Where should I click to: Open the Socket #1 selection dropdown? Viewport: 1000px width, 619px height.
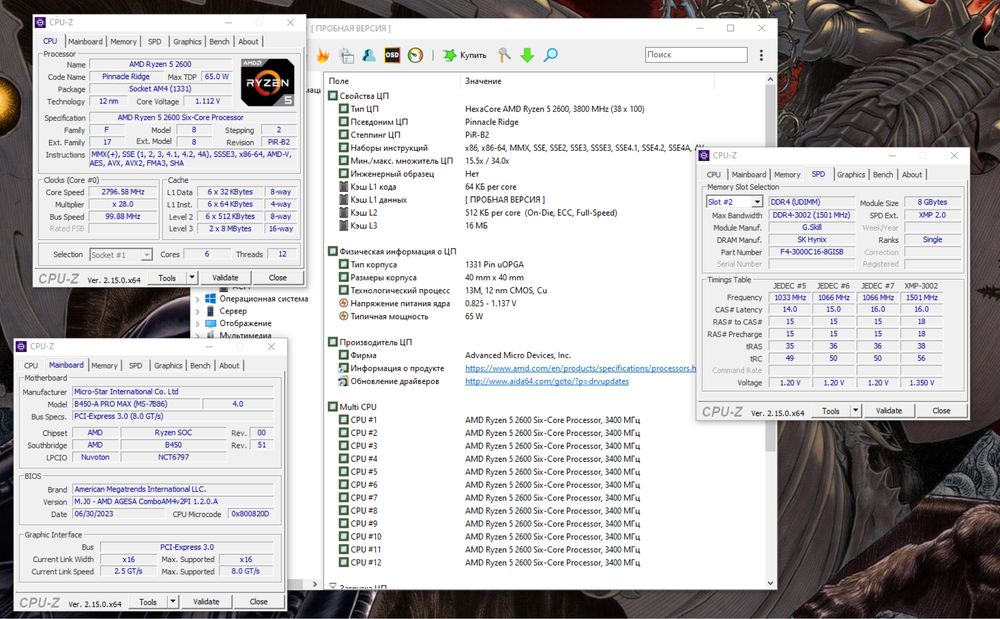(146, 255)
